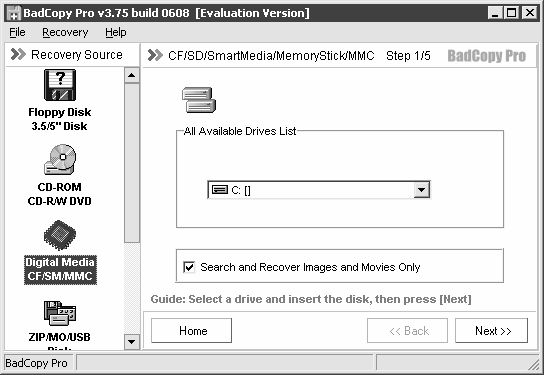The width and height of the screenshot is (544, 375).
Task: Click the double-arrow icon beside Recovery Source
Action: tap(18, 54)
